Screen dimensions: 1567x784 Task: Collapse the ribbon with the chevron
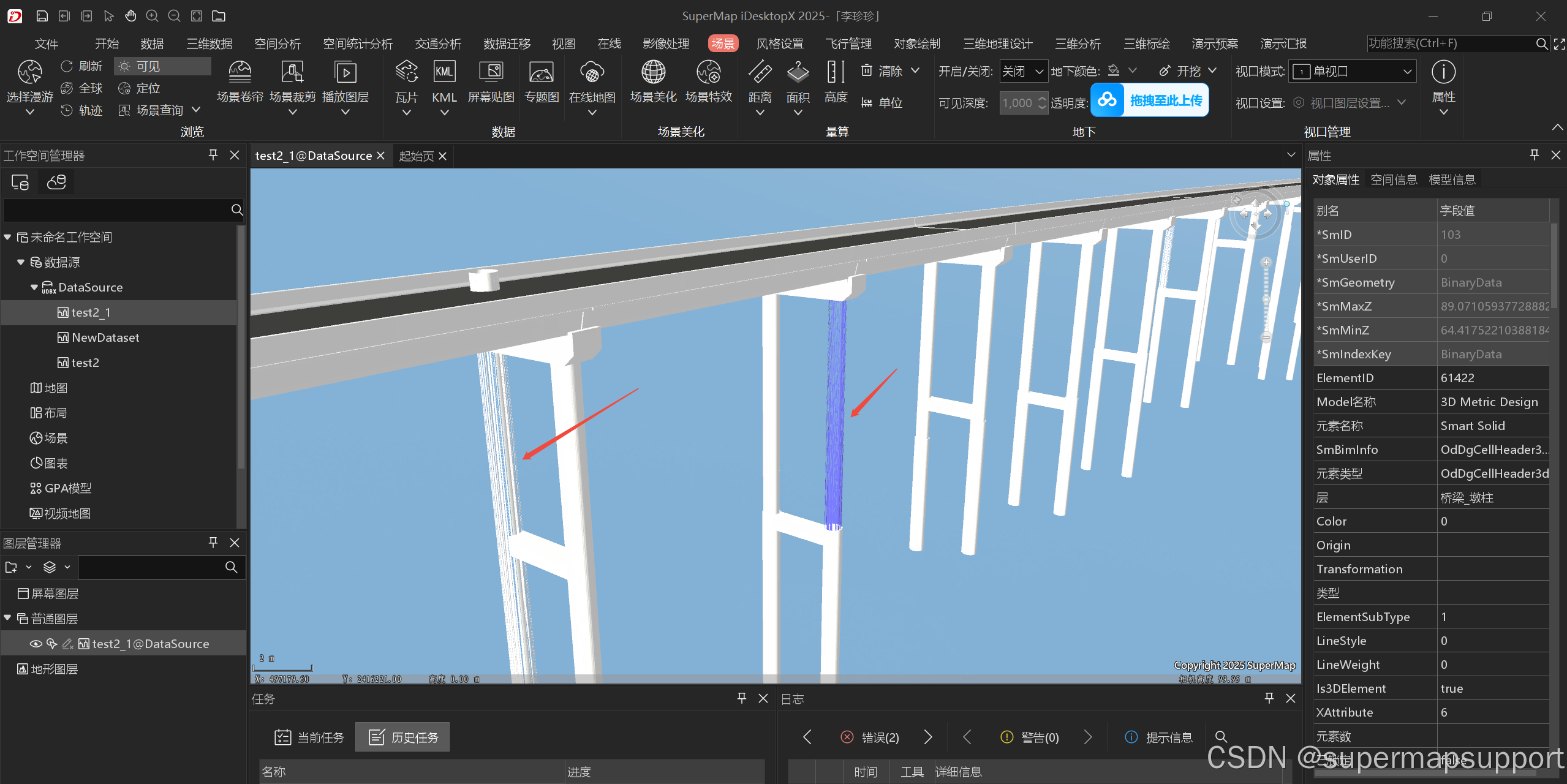click(x=1557, y=127)
